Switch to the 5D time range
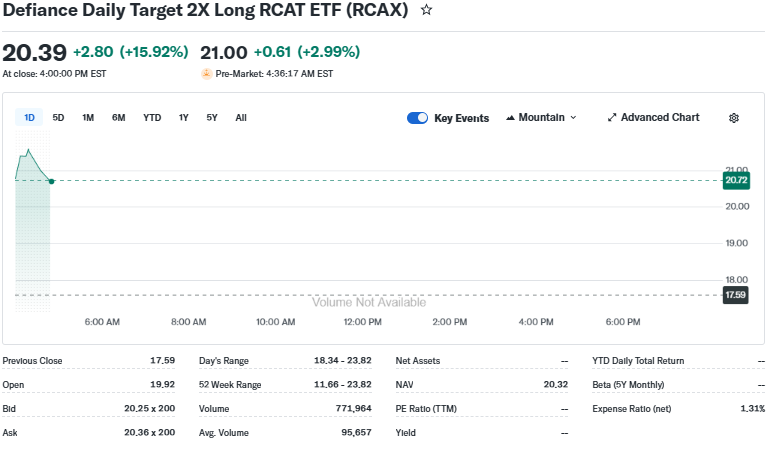This screenshot has height=450, width=780. click(58, 118)
